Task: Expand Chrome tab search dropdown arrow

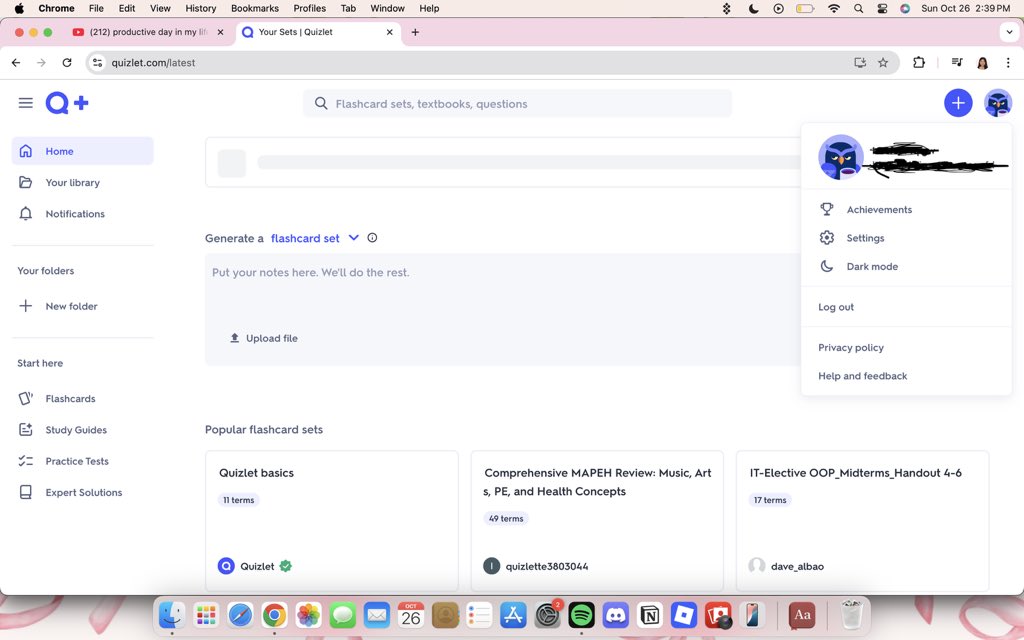Action: pyautogui.click(x=1010, y=32)
